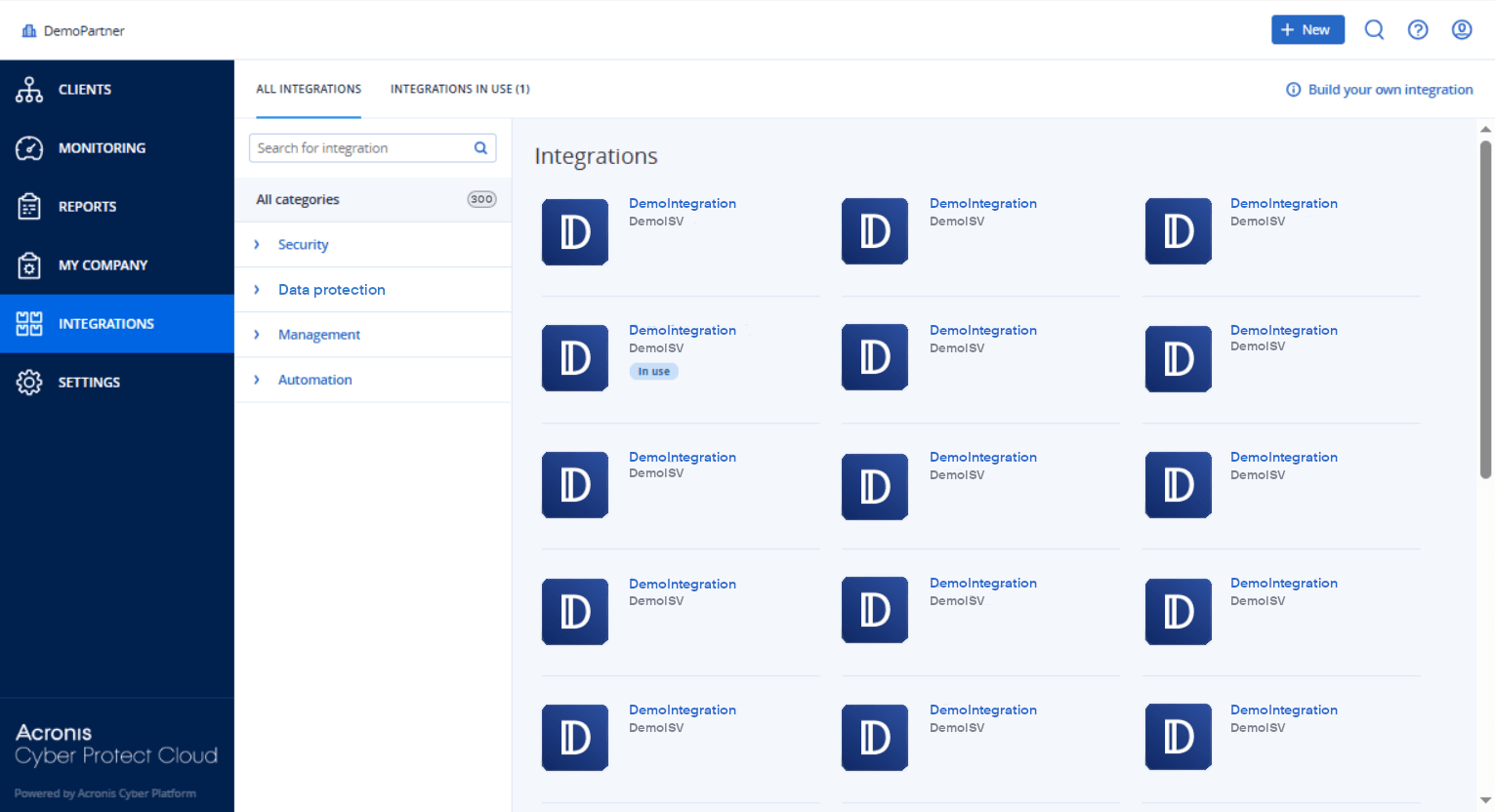Open the DemoIntegration tile marked In use
Screen dimensions: 1495x812
point(682,331)
